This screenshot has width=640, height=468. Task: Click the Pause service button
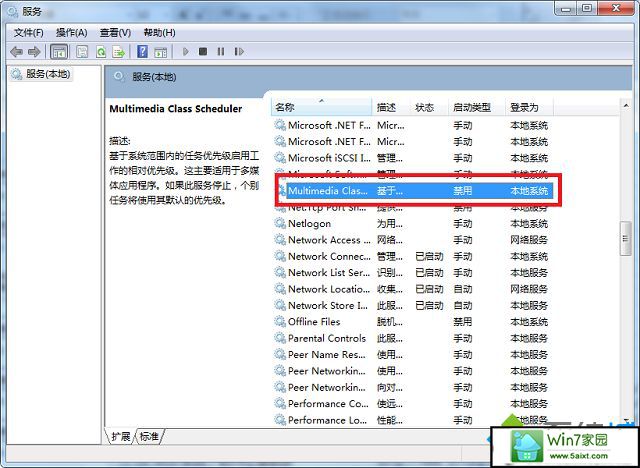(x=221, y=51)
